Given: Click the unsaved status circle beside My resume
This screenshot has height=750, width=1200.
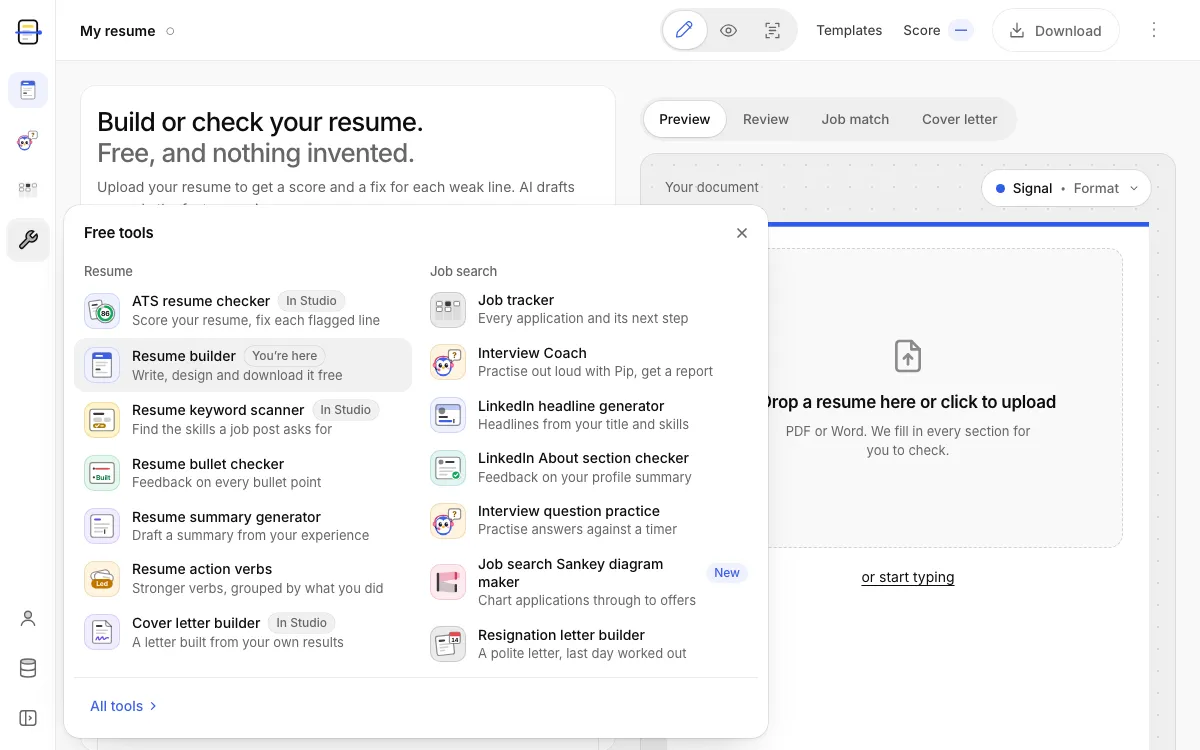Looking at the screenshot, I should coord(170,31).
